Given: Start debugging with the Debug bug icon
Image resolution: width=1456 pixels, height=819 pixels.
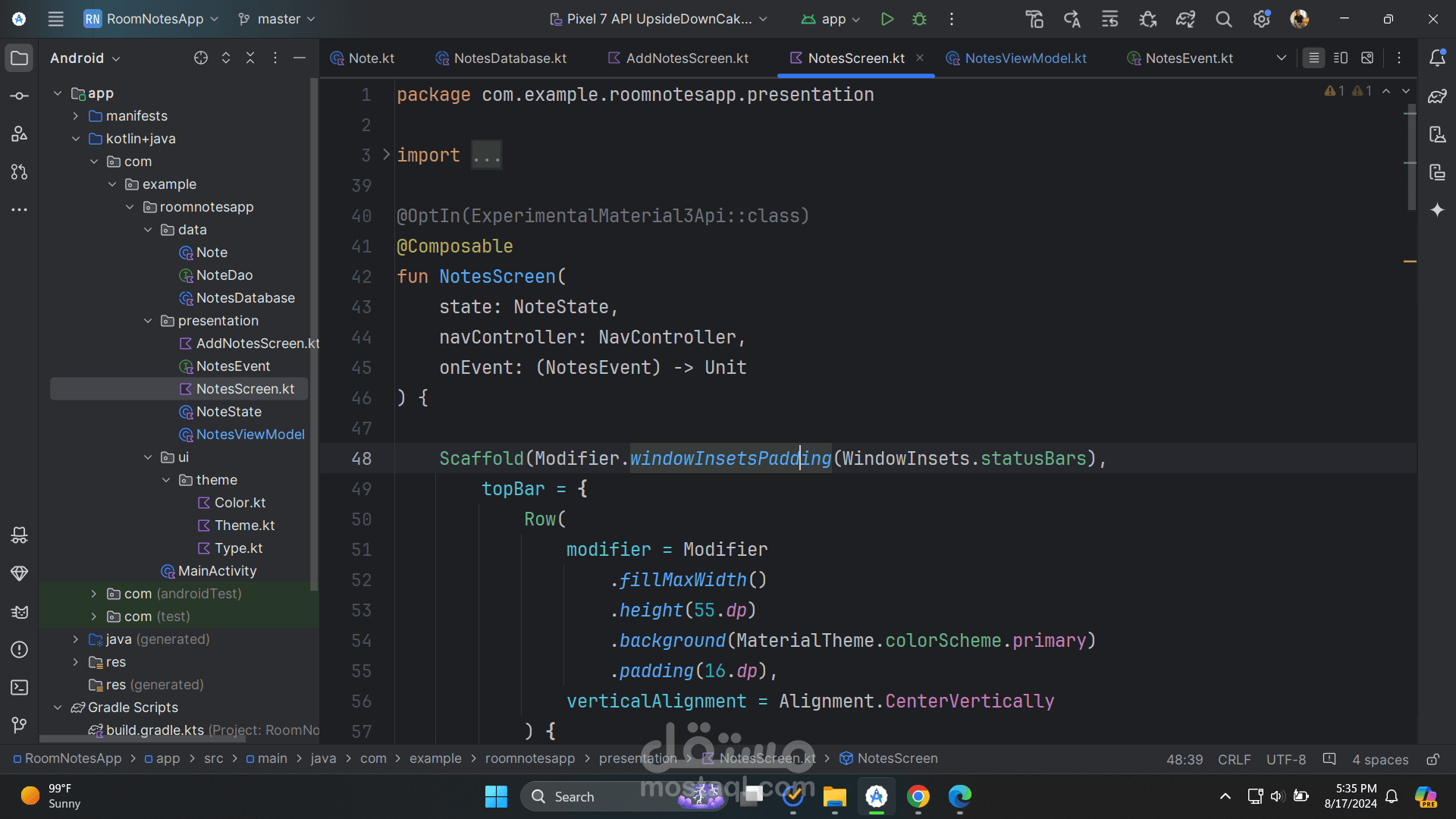Looking at the screenshot, I should click(x=919, y=19).
